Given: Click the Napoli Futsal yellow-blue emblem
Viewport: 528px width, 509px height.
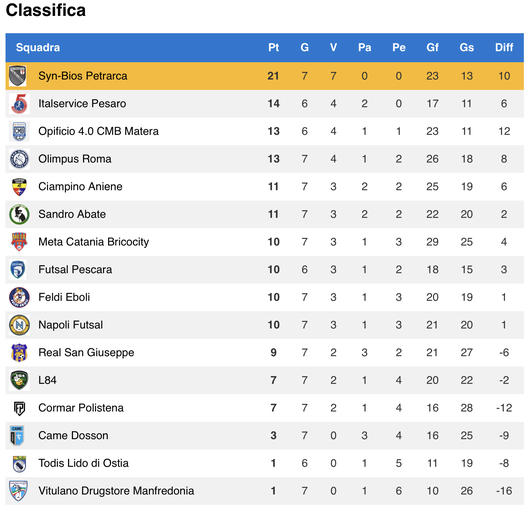Looking at the screenshot, I should 19,325.
